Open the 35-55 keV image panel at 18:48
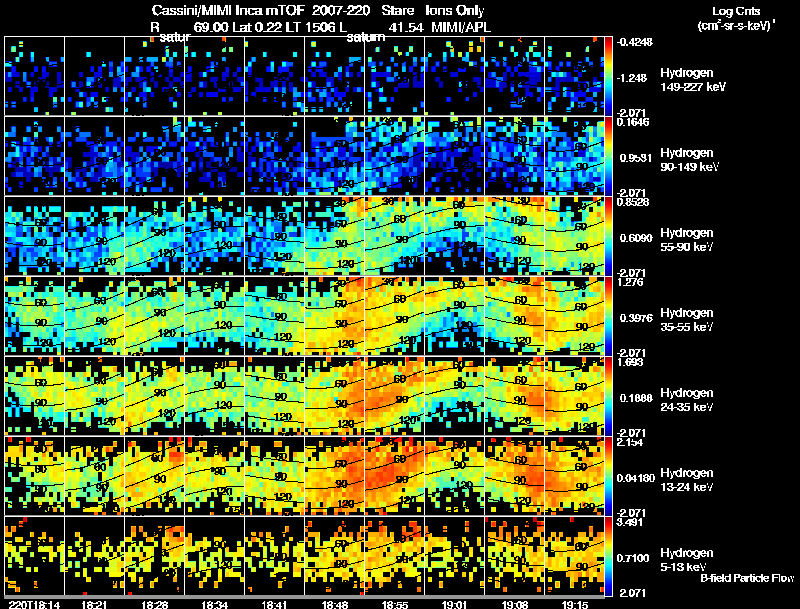Screen dimensions: 800x609 [x=335, y=316]
